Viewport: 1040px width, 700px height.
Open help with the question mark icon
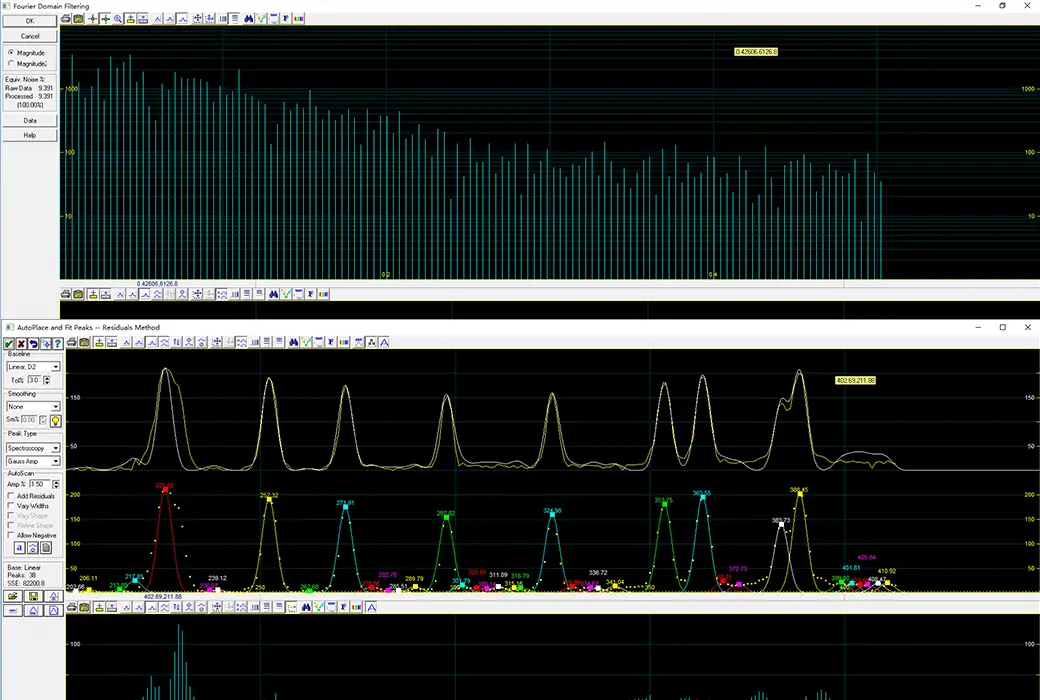coord(58,343)
